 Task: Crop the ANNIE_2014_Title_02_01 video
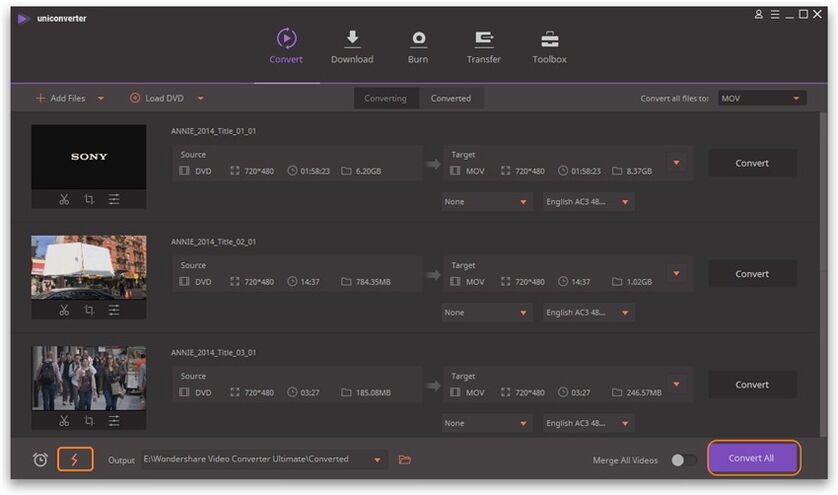[x=89, y=310]
